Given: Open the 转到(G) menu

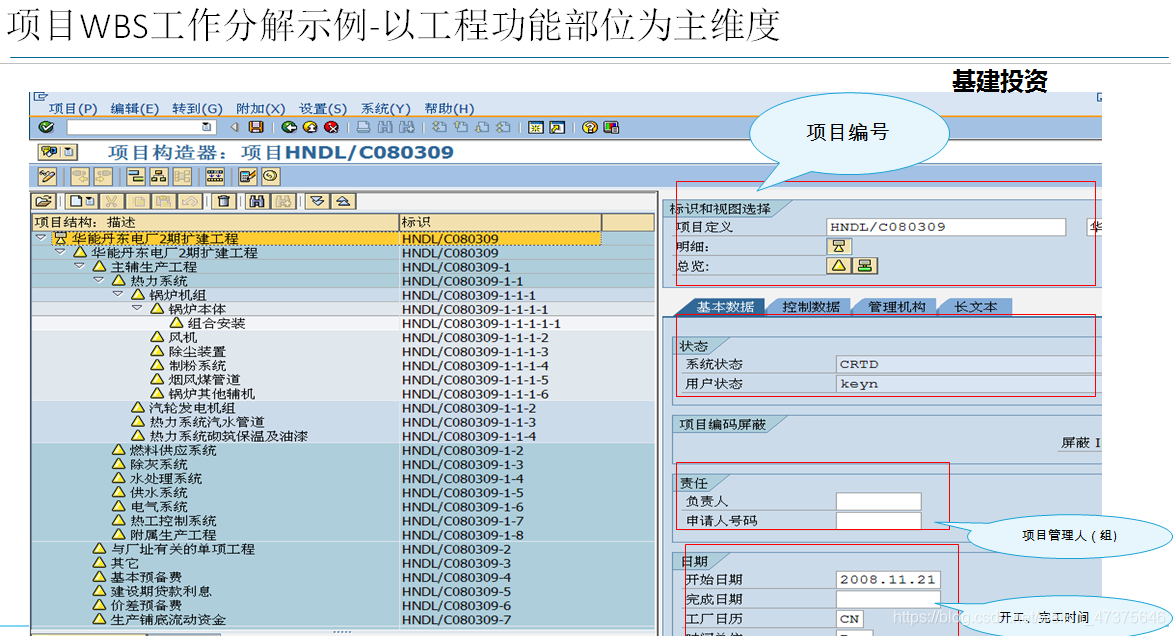Looking at the screenshot, I should coord(197,109).
